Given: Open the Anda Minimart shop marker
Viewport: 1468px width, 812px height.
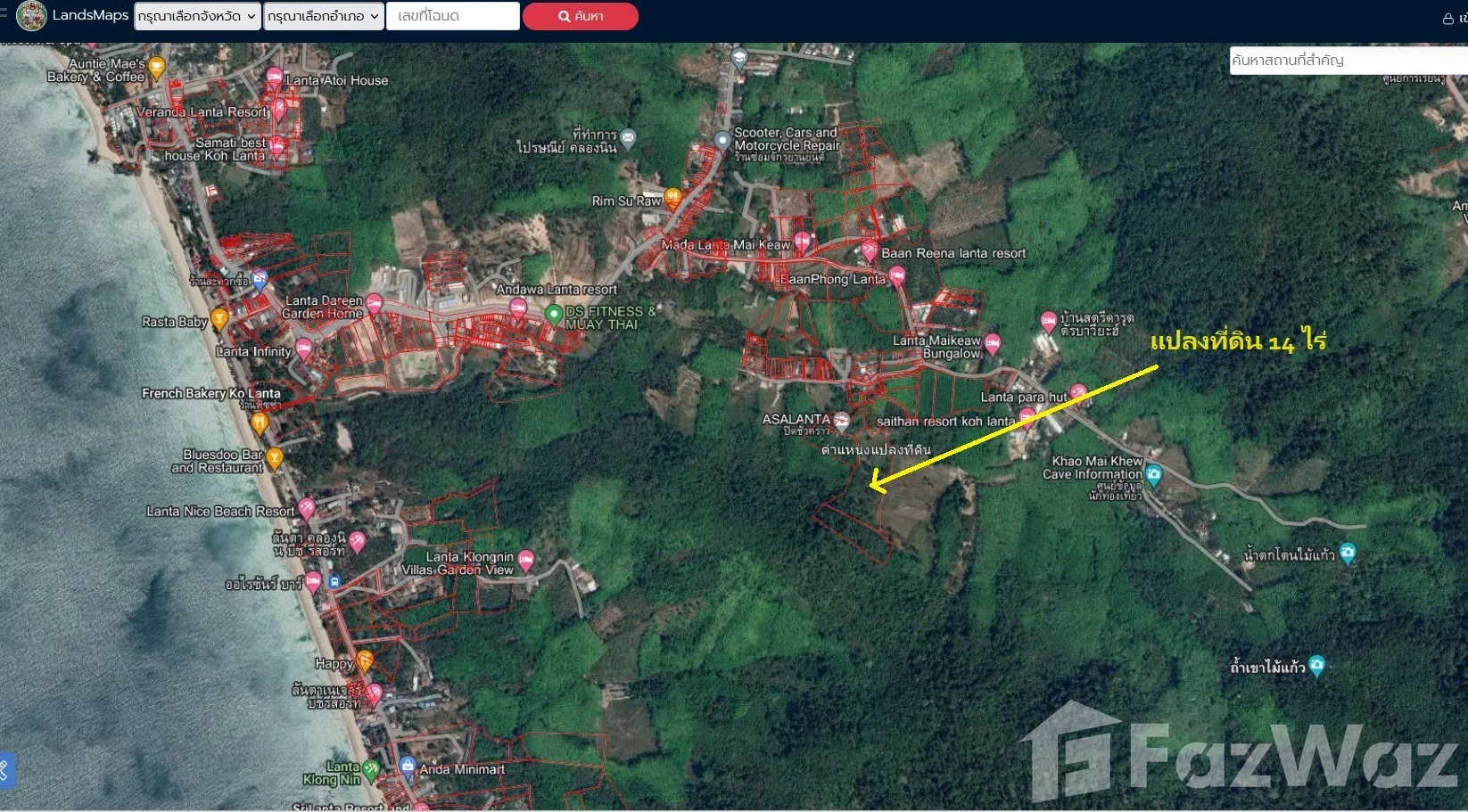Looking at the screenshot, I should tap(408, 766).
